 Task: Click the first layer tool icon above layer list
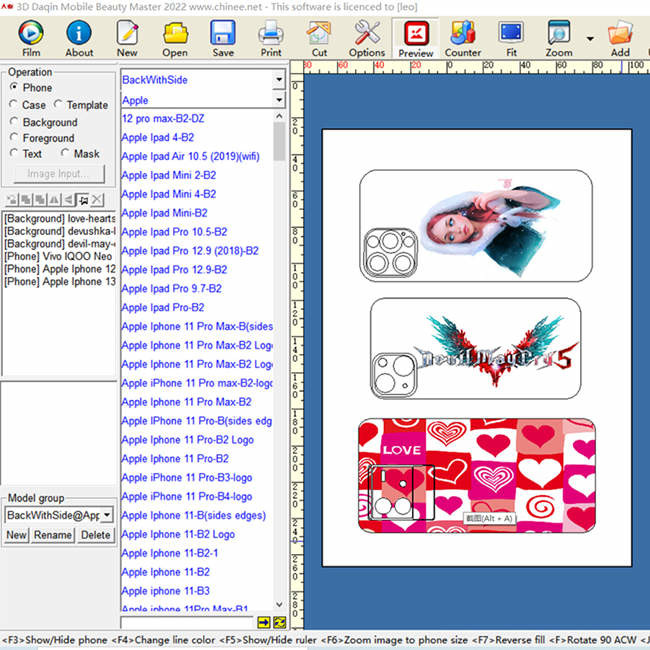point(12,200)
